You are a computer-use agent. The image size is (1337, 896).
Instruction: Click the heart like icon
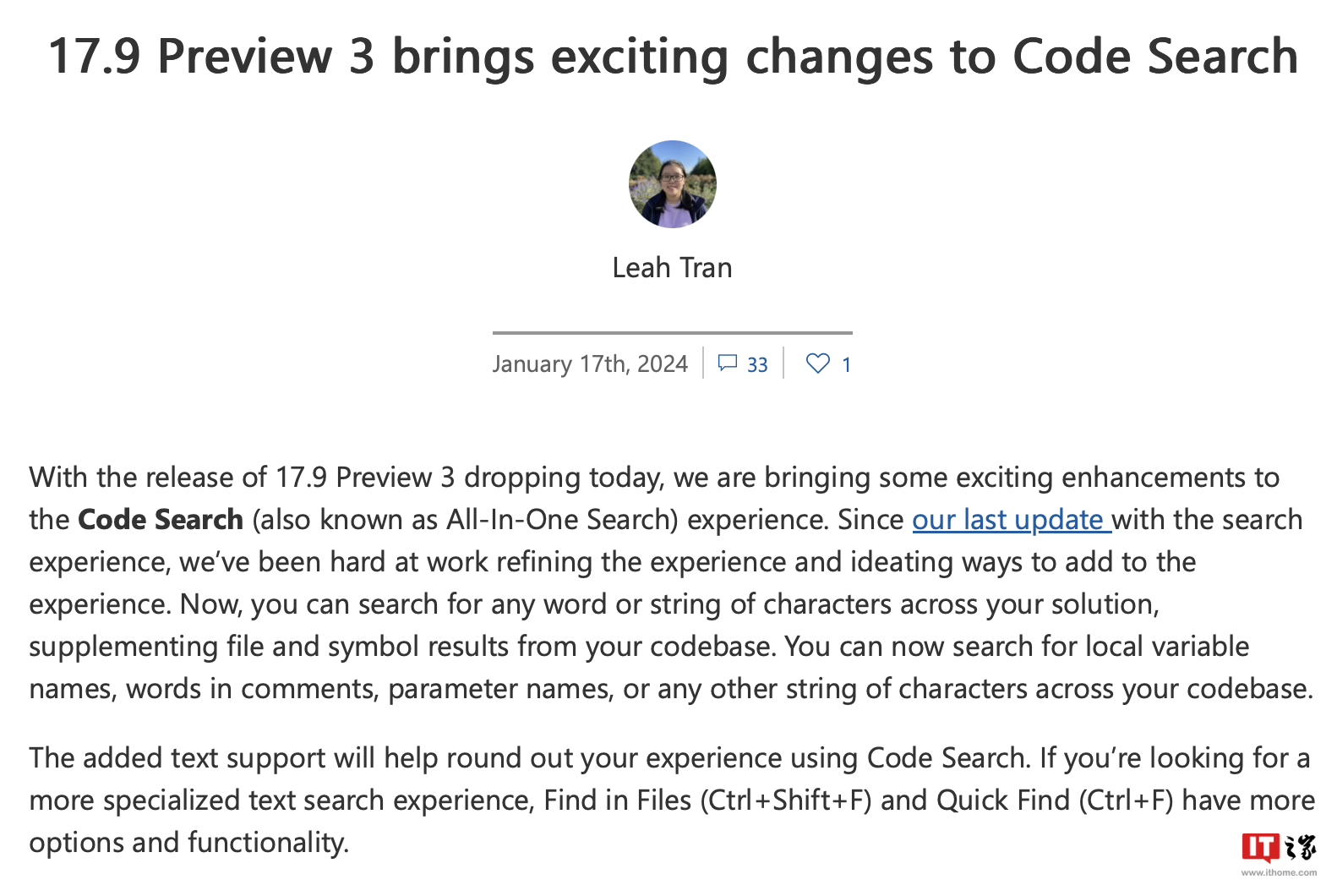pyautogui.click(x=817, y=363)
